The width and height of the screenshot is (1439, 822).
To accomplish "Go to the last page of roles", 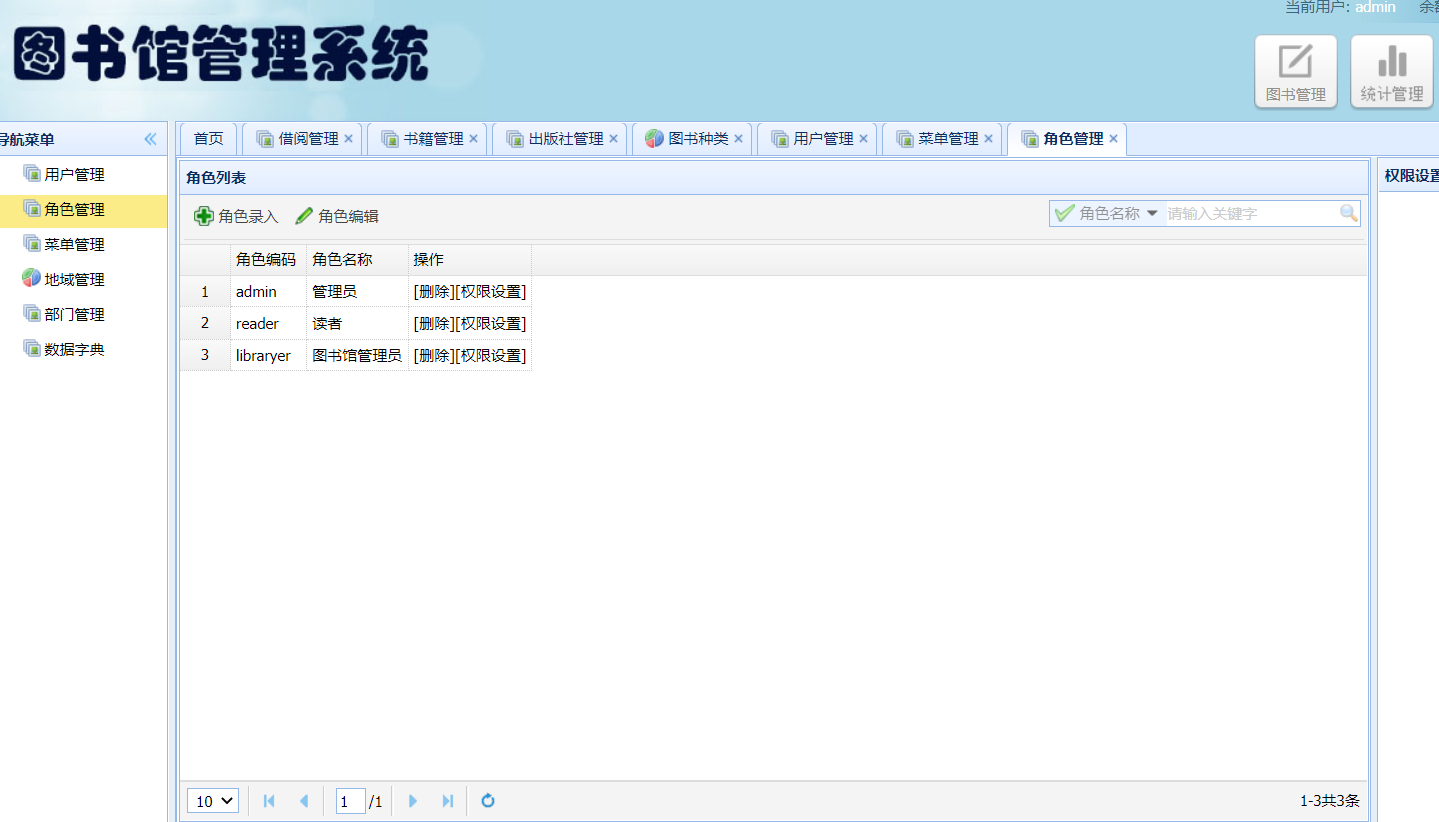I will coord(448,801).
